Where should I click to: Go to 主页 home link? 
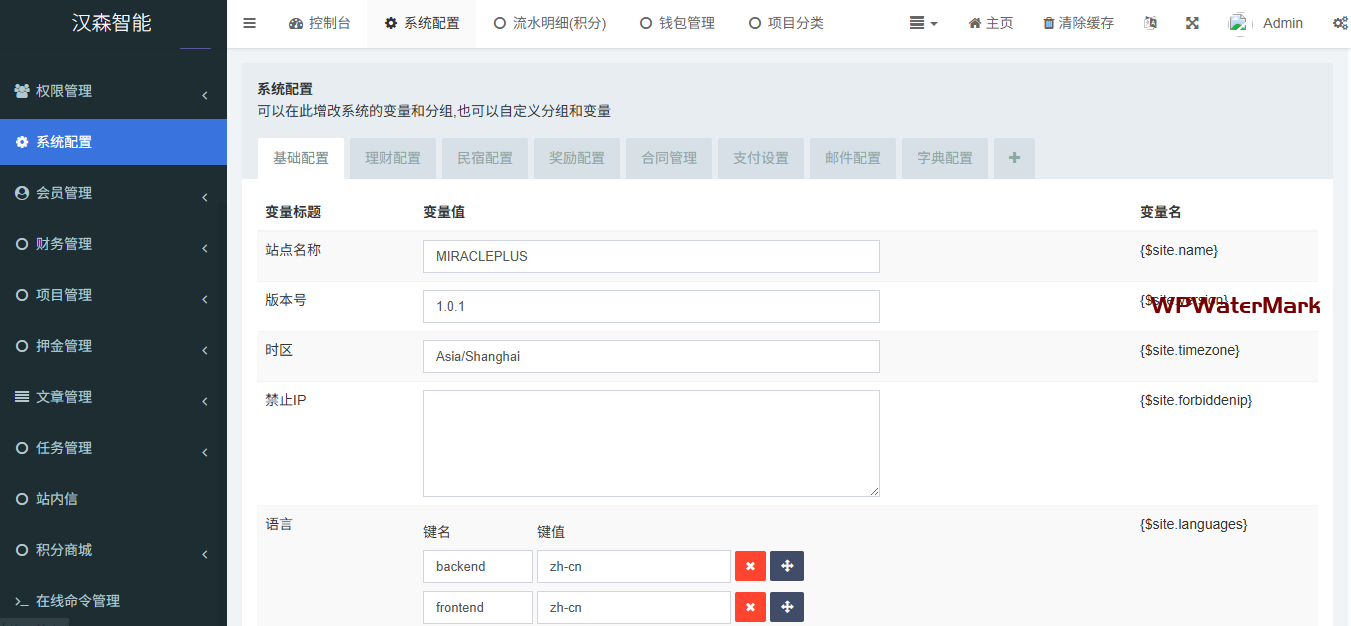(990, 23)
